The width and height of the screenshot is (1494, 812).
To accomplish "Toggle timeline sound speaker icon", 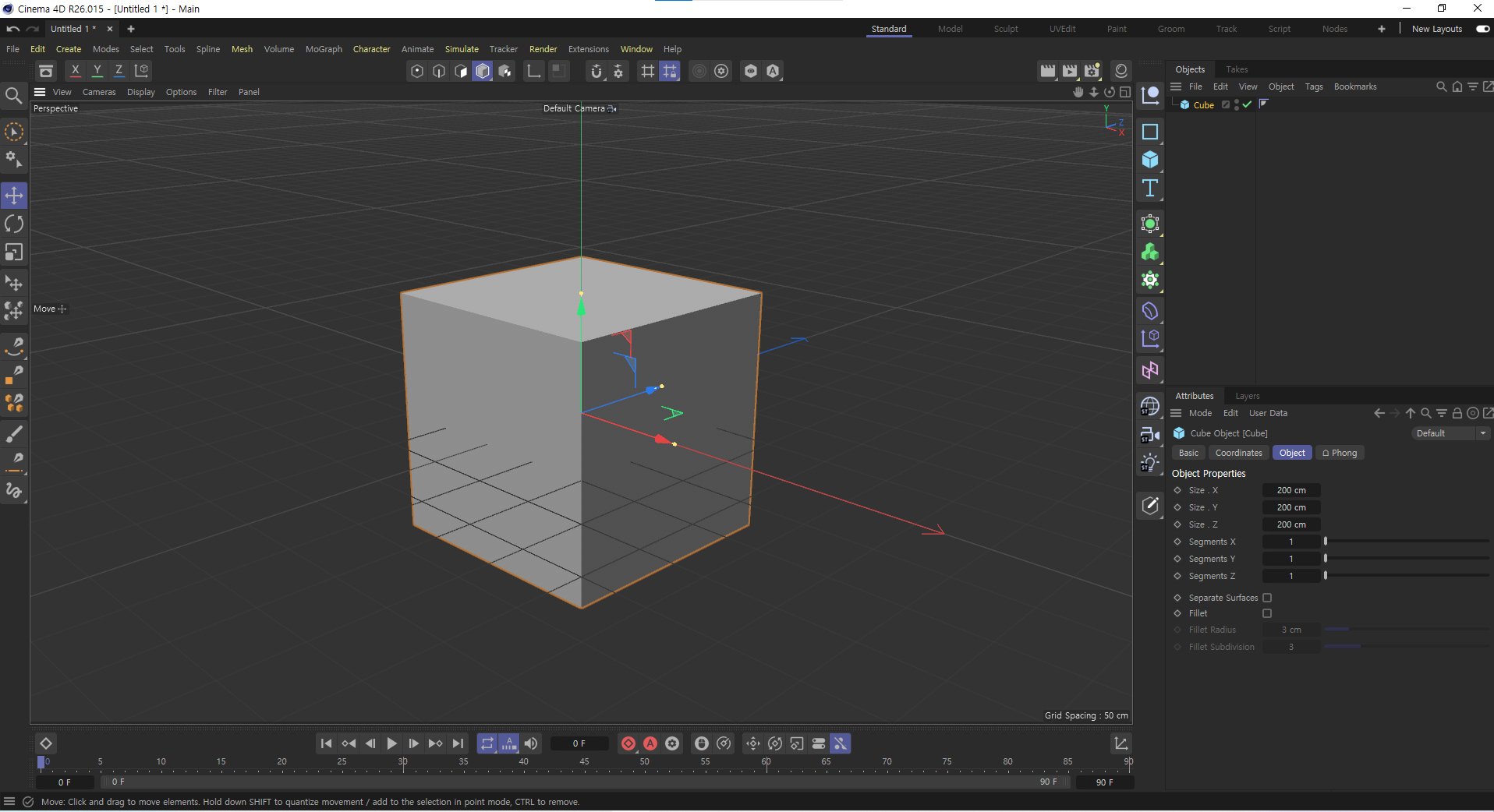I will [531, 743].
